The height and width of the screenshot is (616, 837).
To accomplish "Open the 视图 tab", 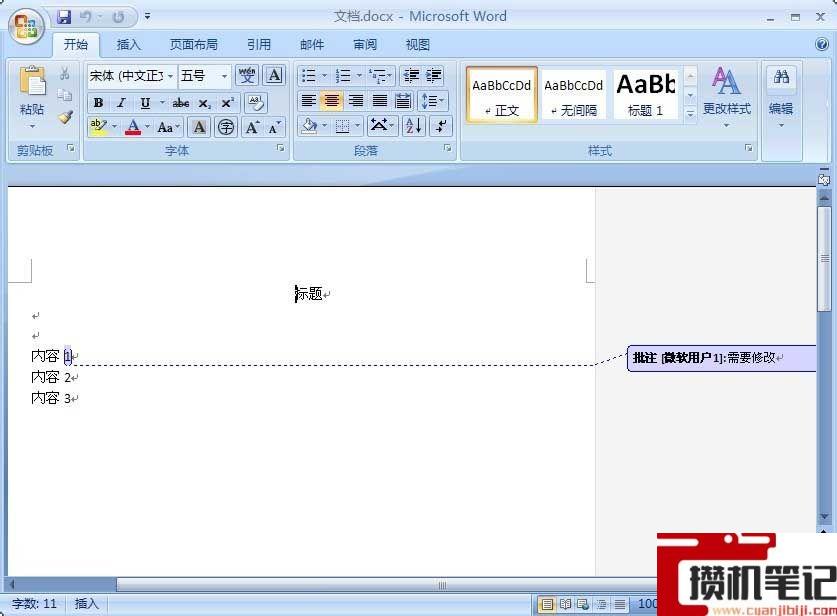I will click(417, 45).
